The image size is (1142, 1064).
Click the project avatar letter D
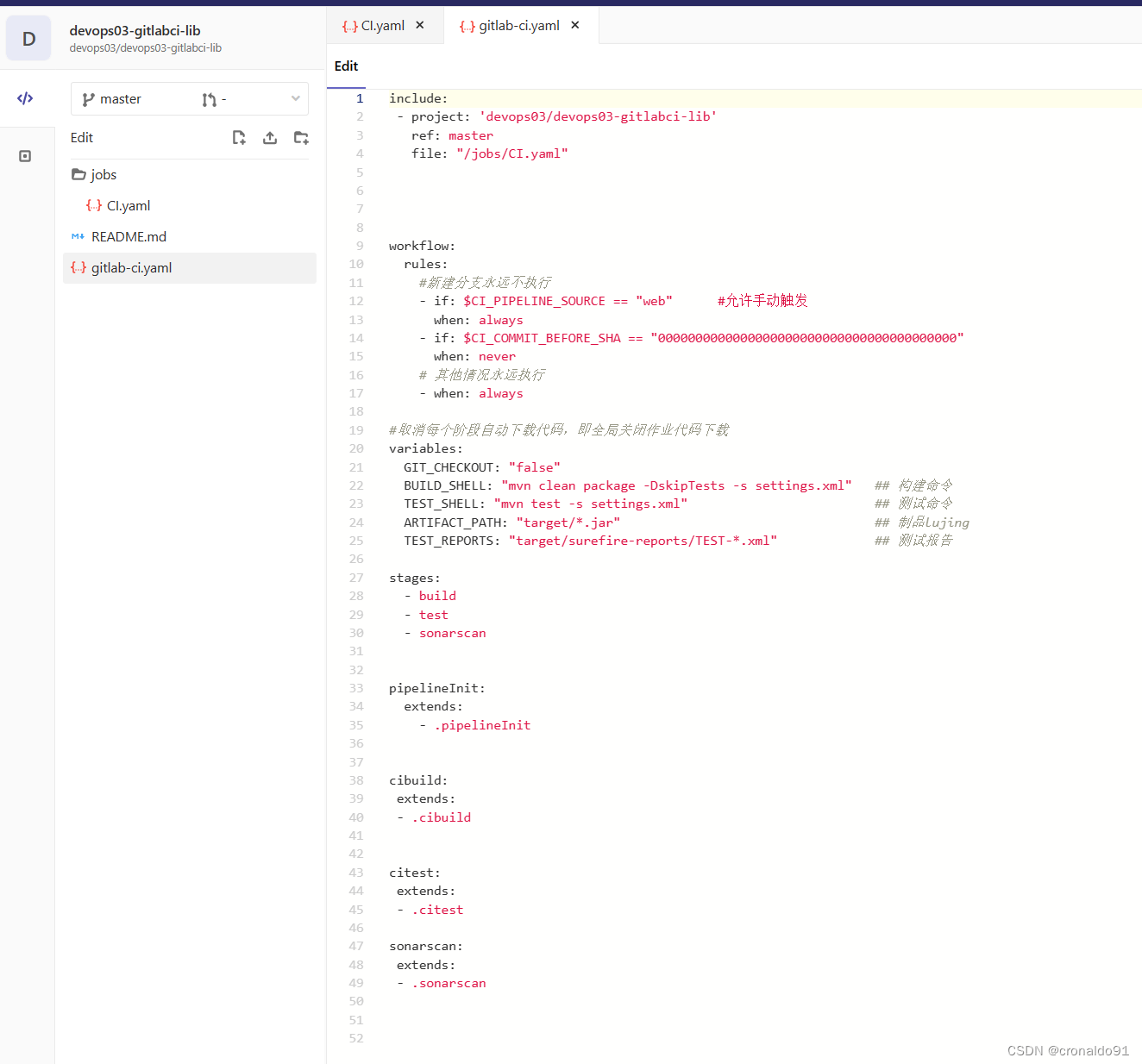[28, 39]
